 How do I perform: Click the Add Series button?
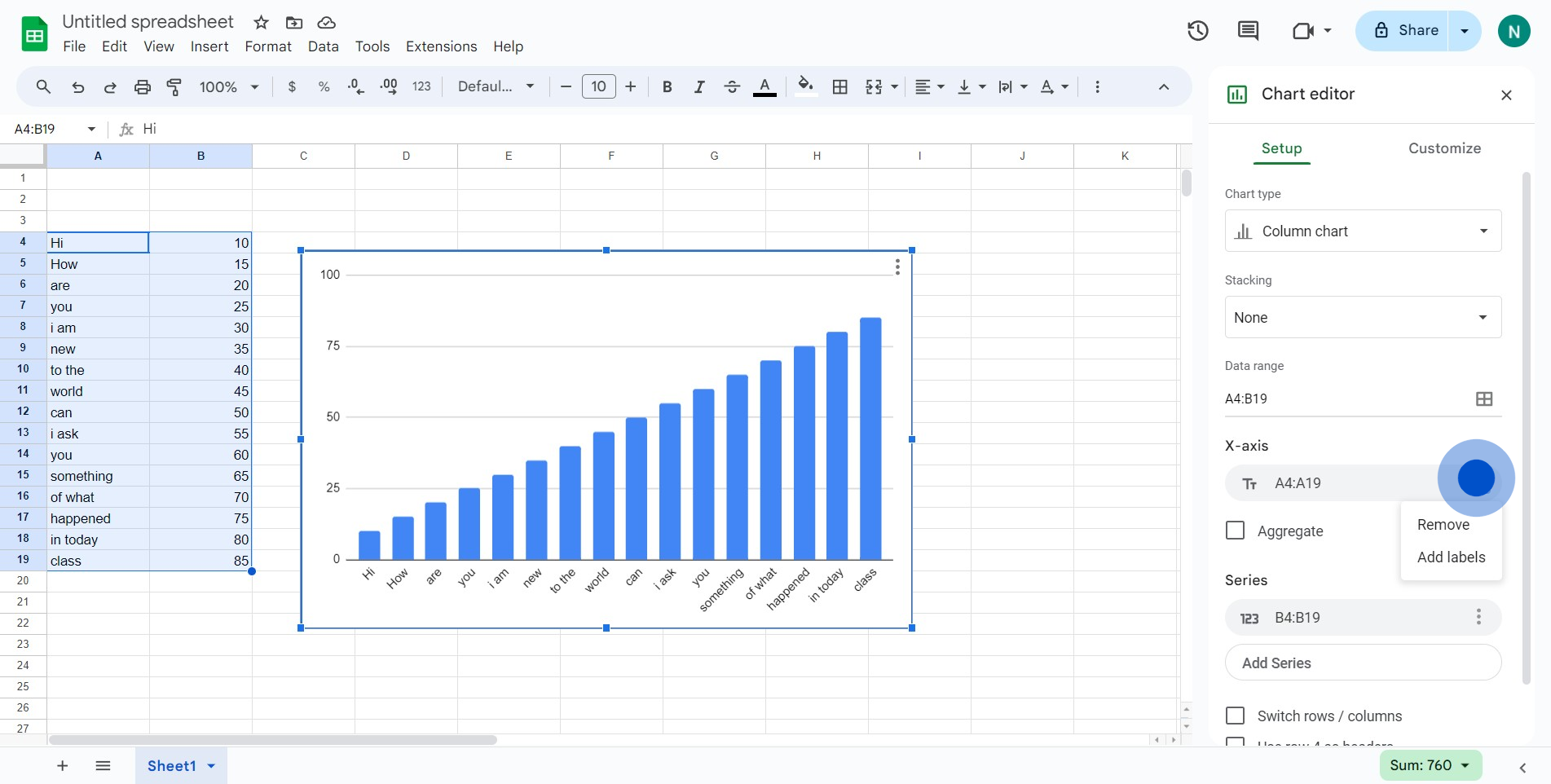point(1363,663)
